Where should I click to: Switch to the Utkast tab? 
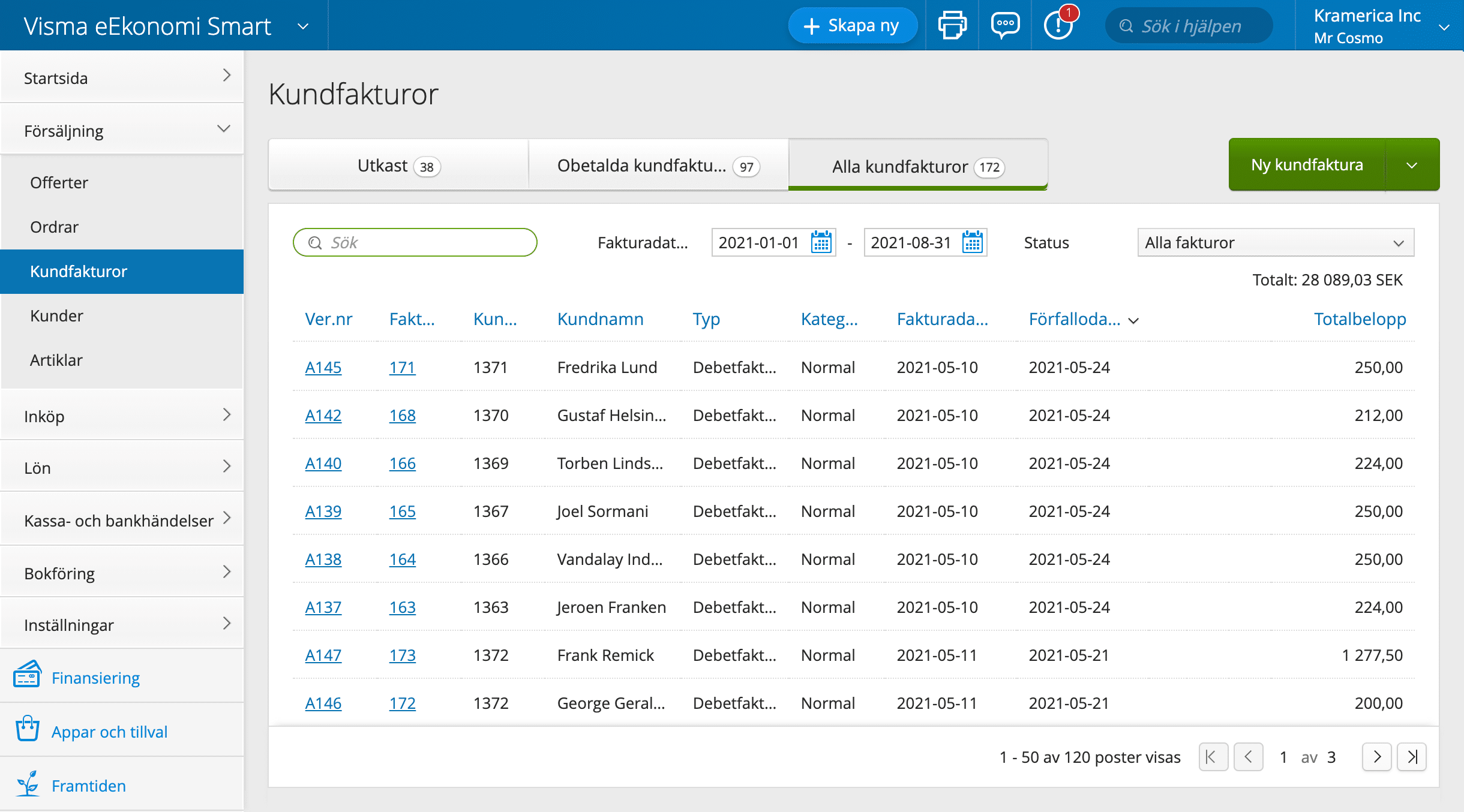[x=398, y=166]
